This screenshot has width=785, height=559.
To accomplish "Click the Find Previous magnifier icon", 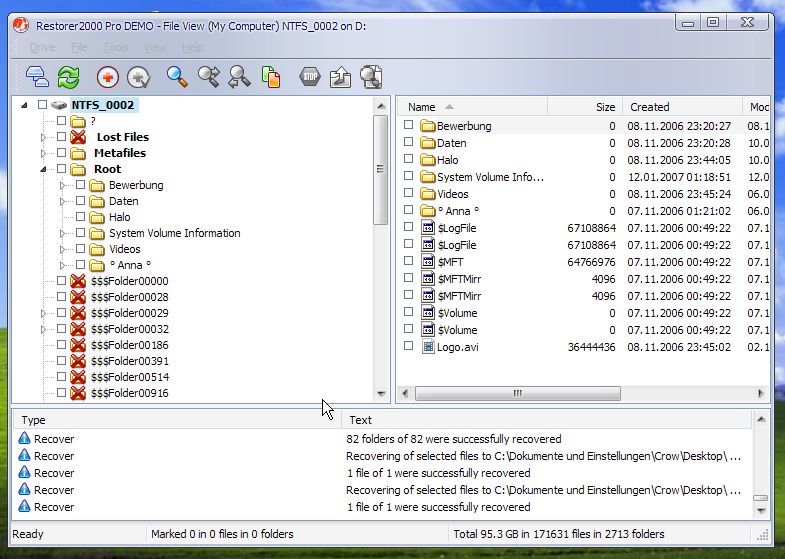I will (x=239, y=77).
